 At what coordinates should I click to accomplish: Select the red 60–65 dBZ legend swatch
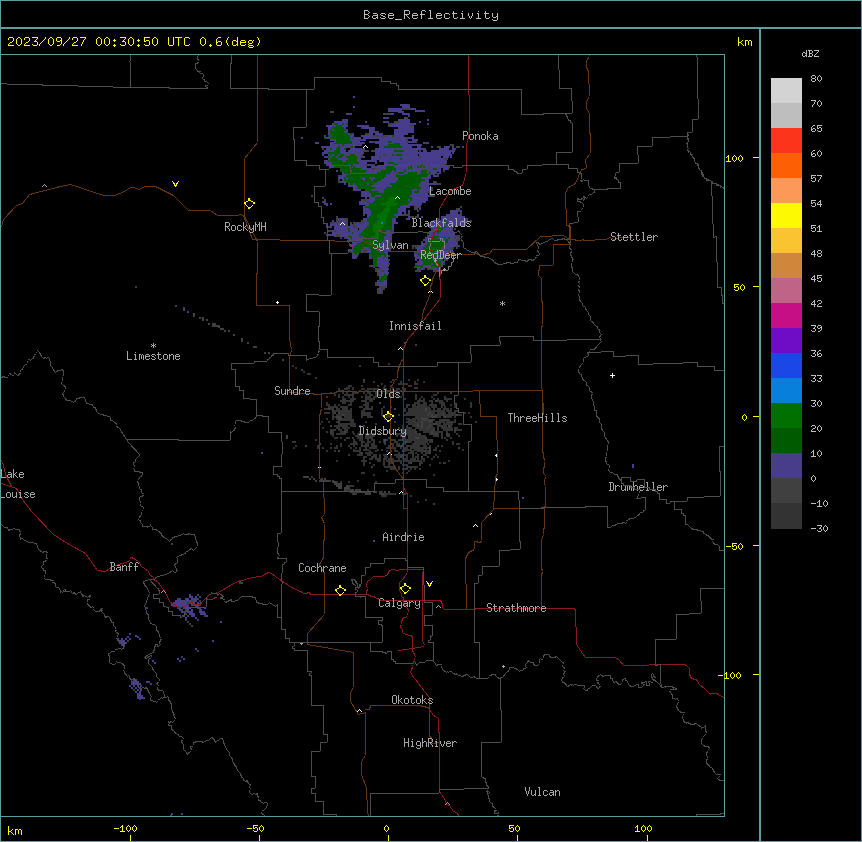click(786, 140)
